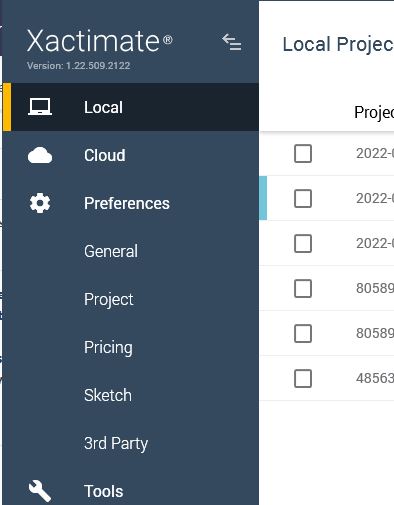The height and width of the screenshot is (505, 394).
Task: Open the Tools menu label
Action: tap(104, 491)
